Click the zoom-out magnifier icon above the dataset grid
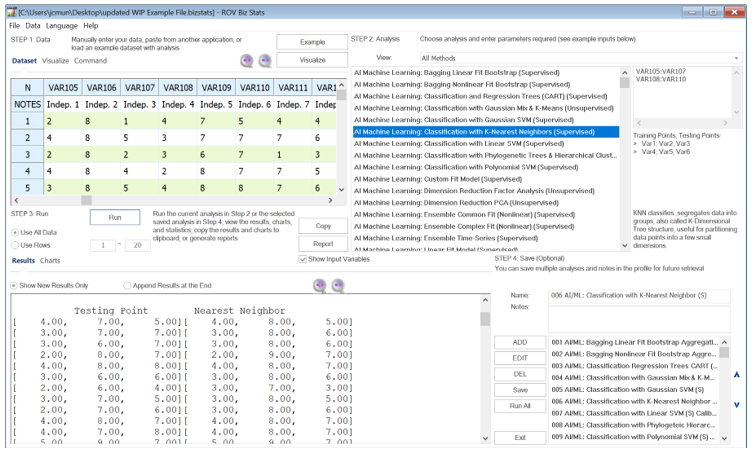The image size is (754, 456). (265, 61)
